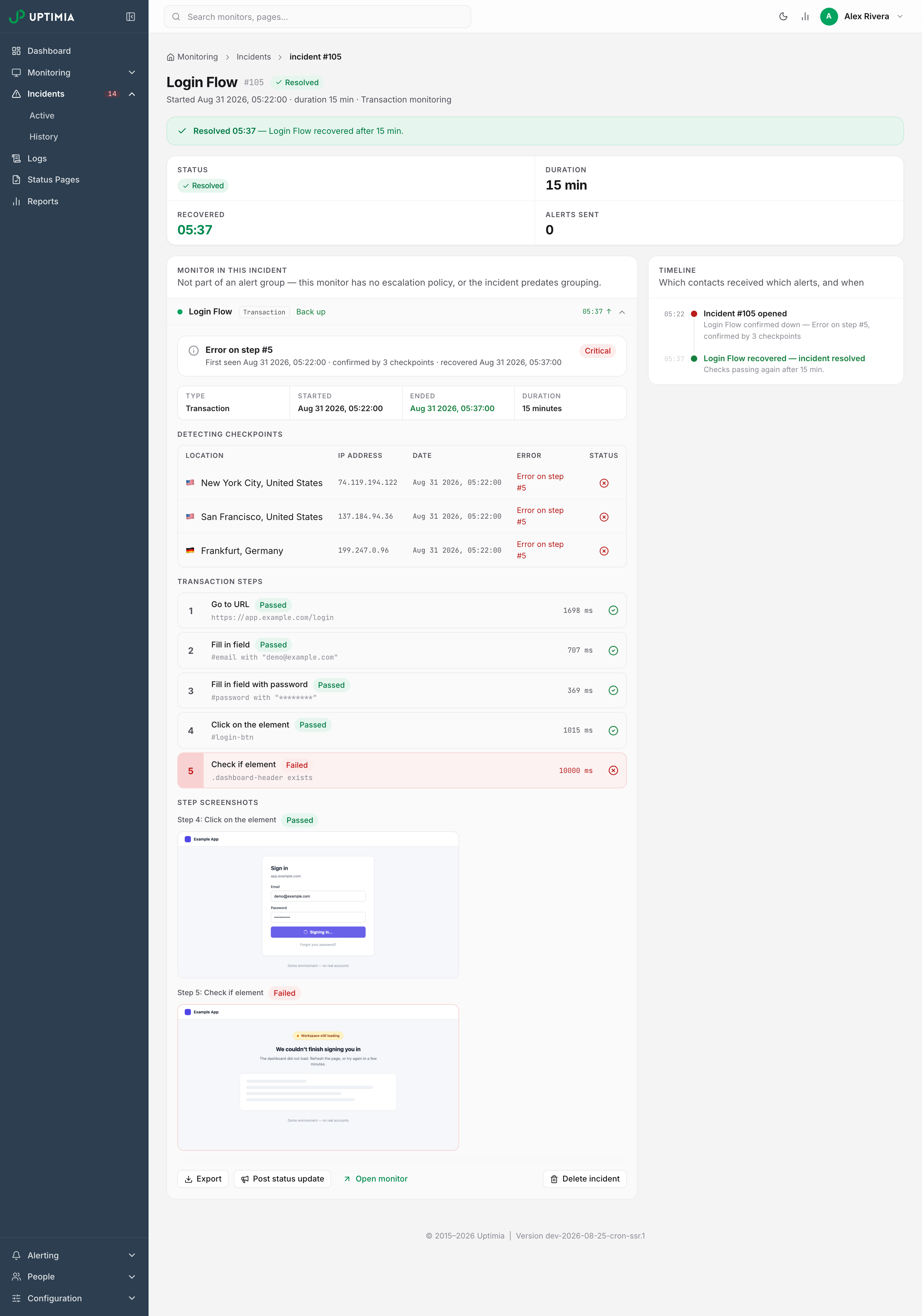Go to Active incidents
The height and width of the screenshot is (1316, 922).
coord(42,116)
